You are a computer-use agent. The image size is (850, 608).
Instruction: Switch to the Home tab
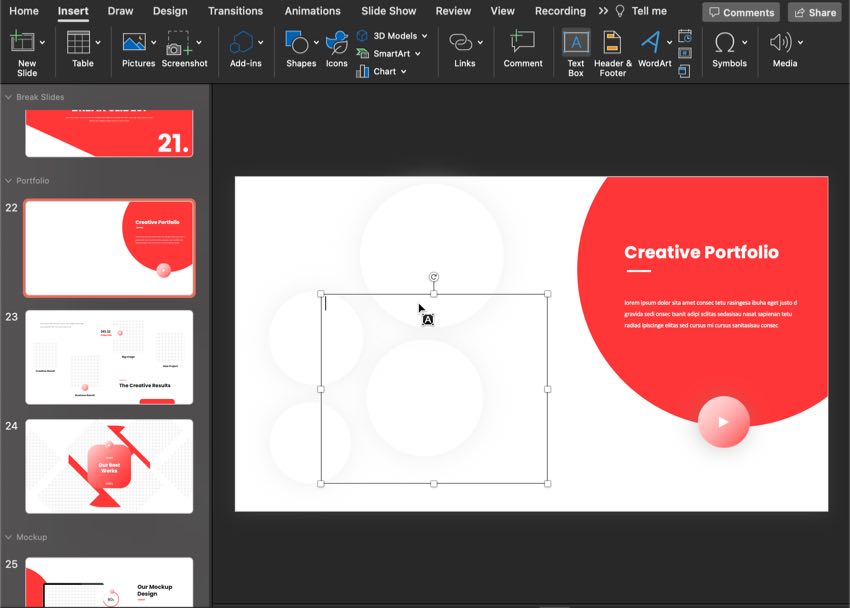(x=24, y=11)
